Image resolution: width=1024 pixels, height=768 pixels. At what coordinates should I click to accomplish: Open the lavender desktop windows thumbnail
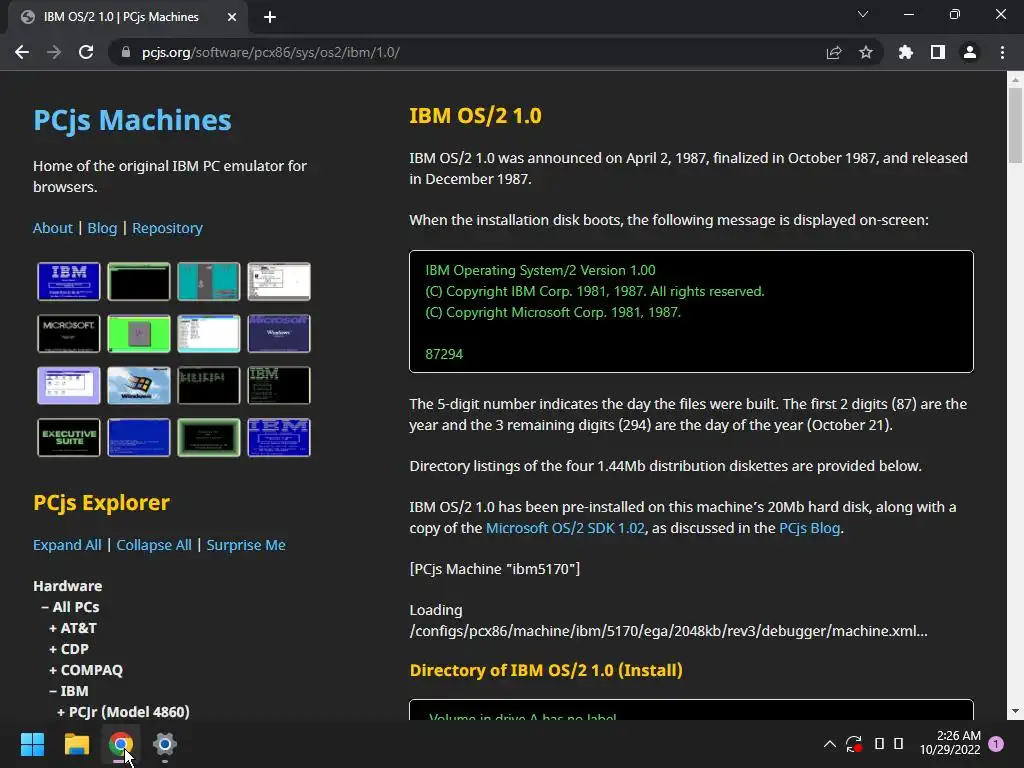[x=69, y=385]
